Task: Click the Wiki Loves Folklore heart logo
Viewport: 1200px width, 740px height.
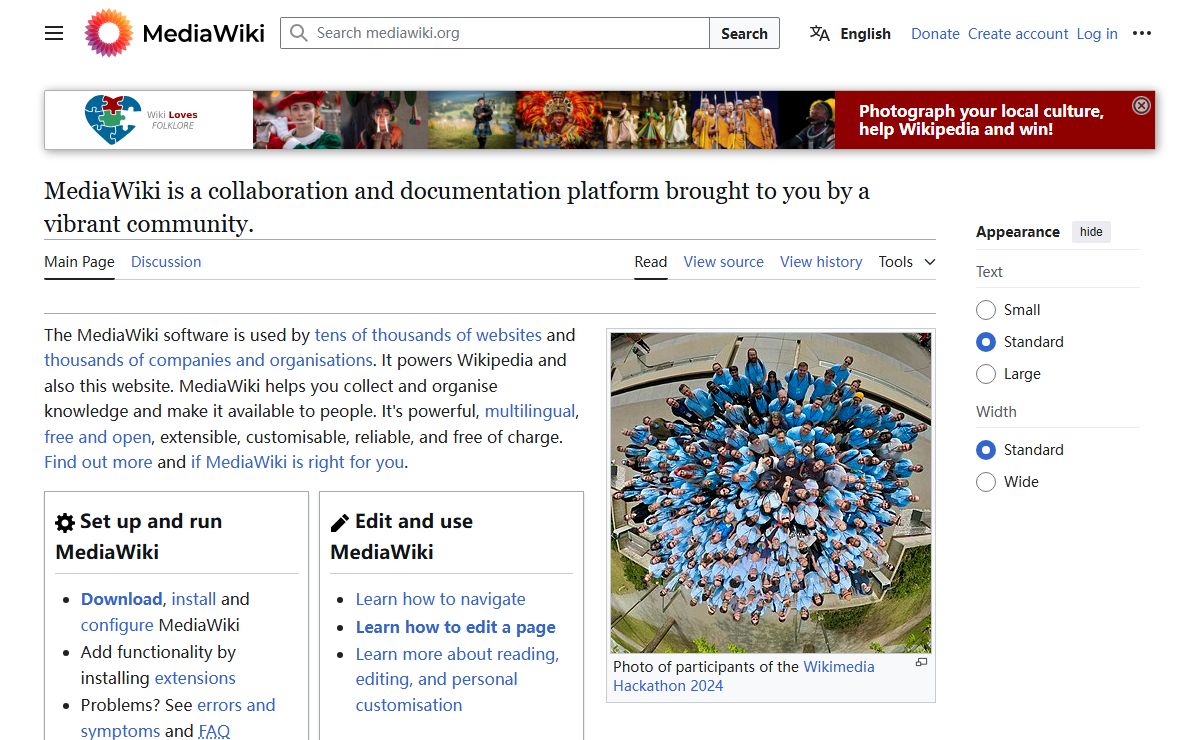Action: tap(113, 120)
